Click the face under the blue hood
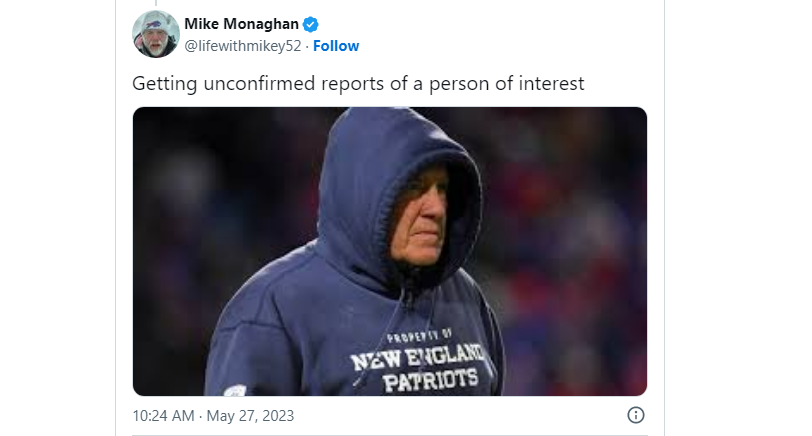This screenshot has width=812, height=436. pos(422,215)
